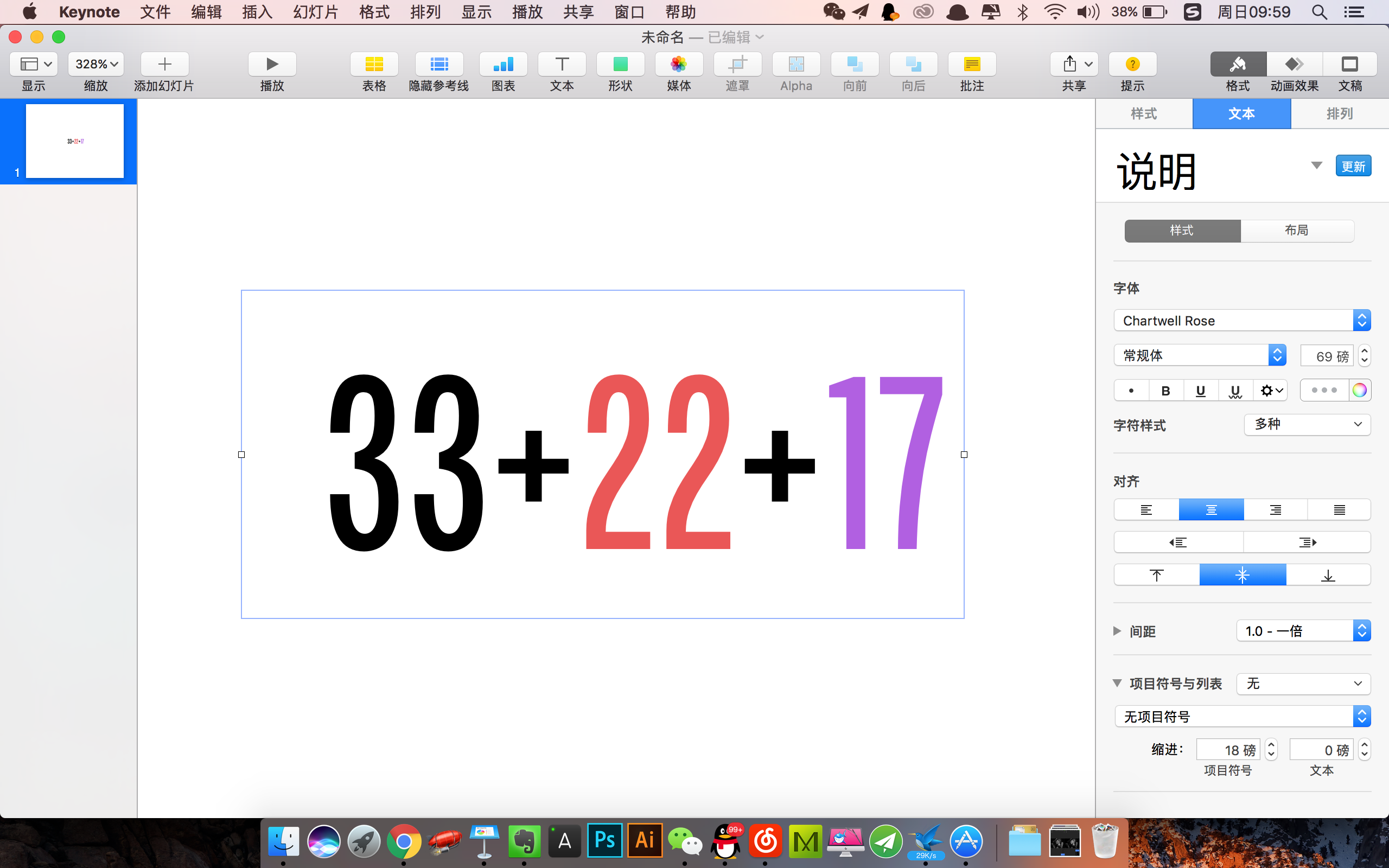1389x868 pixels.
Task: Open the Media browser icon
Action: coord(678,65)
